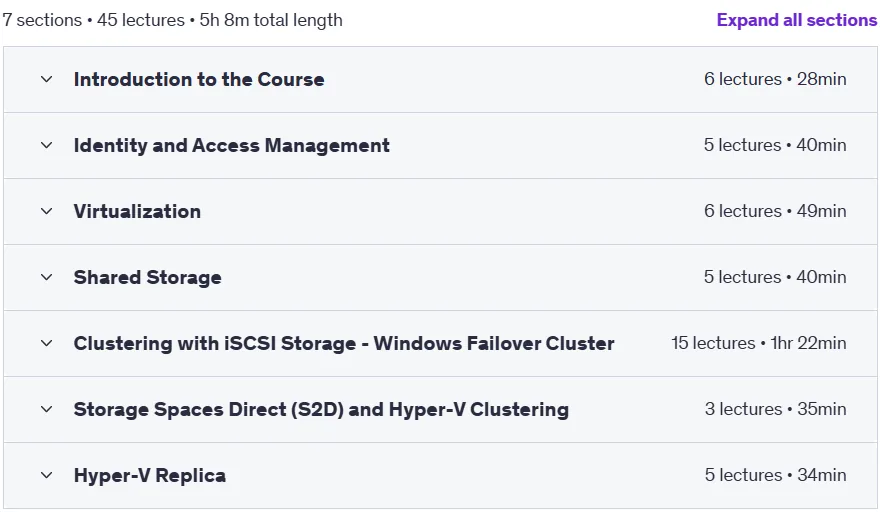This screenshot has height=512, width=880.
Task: Click the 15 lectures • 1hr 22min label
Action: click(x=759, y=343)
